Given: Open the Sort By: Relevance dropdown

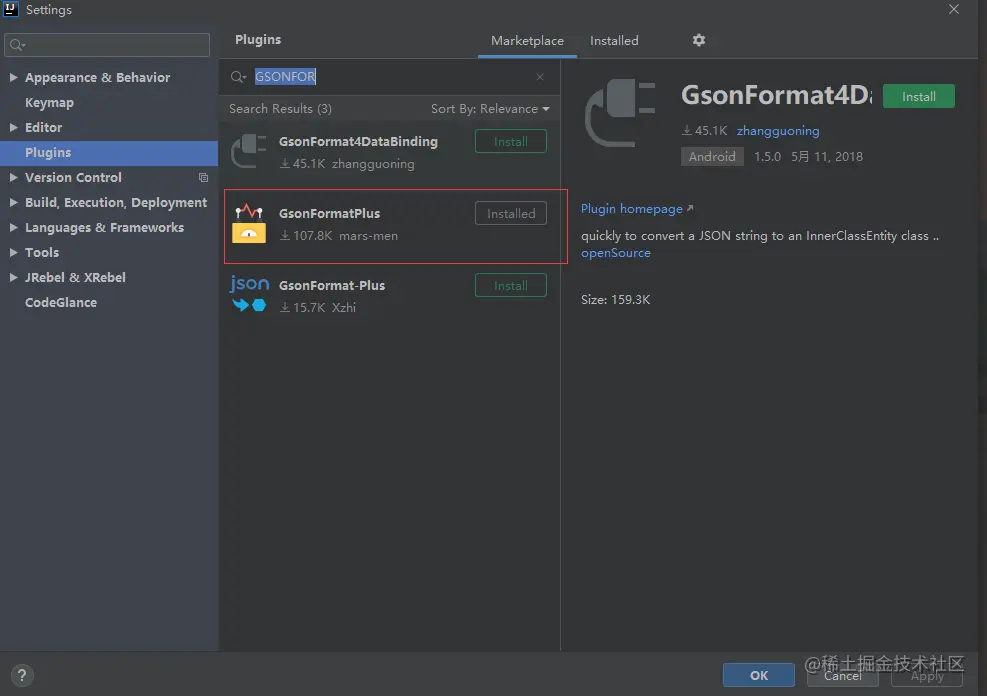Looking at the screenshot, I should click(490, 109).
